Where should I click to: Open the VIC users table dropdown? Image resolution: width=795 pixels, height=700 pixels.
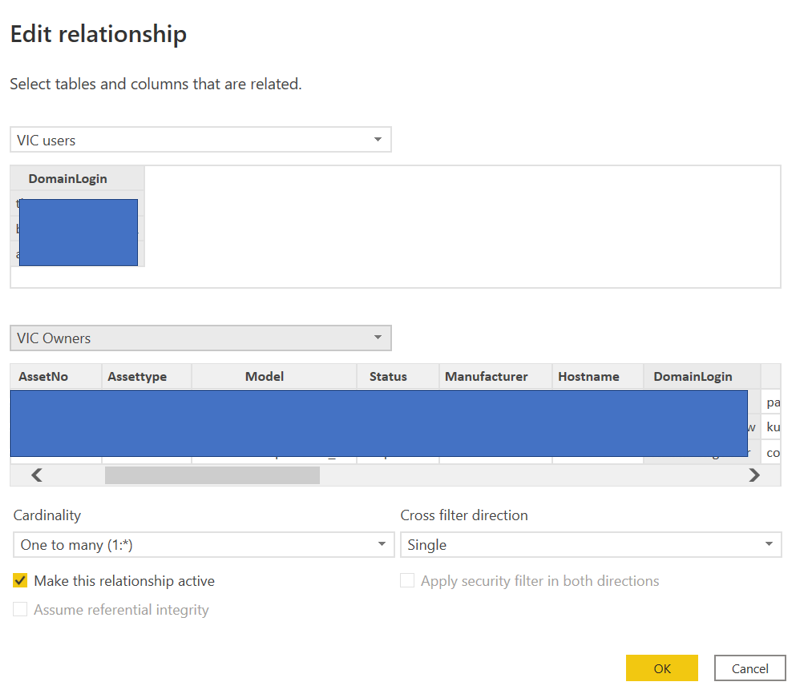coord(200,139)
